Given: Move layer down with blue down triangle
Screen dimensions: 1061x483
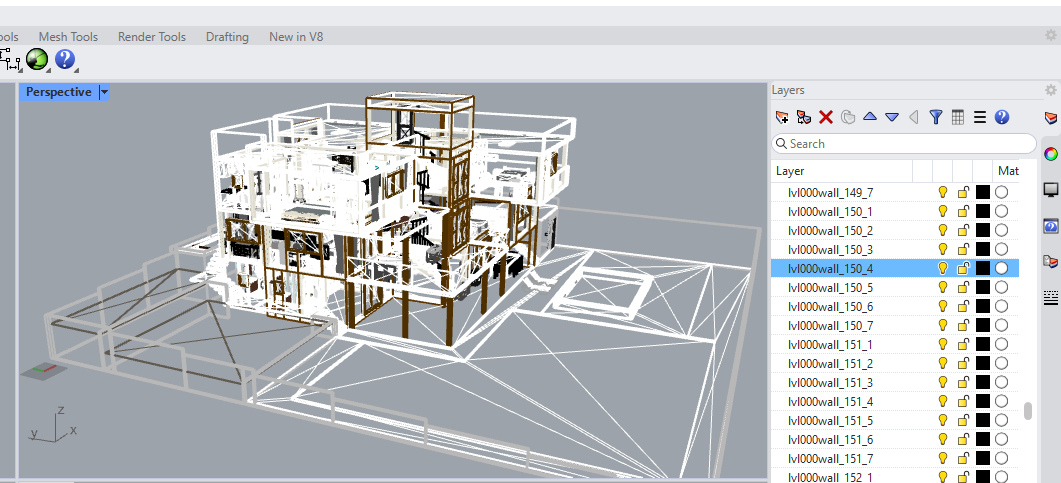Looking at the screenshot, I should pos(892,117).
